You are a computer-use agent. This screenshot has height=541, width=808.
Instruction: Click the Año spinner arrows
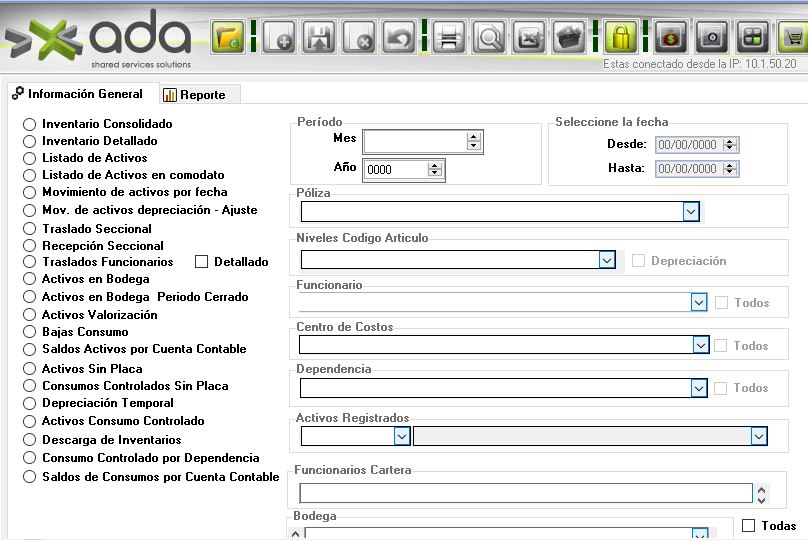(434, 169)
